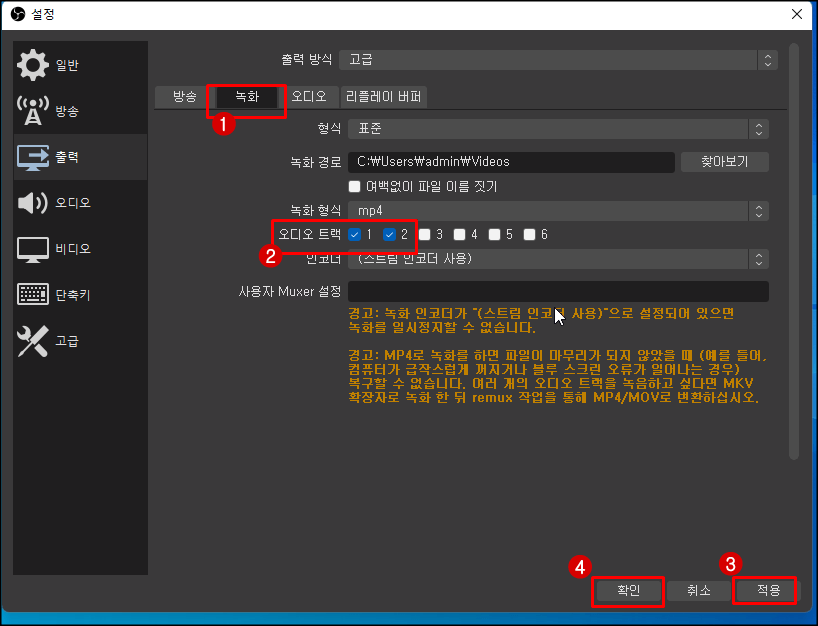Toggle '여백없이 파일 이름 짓기' checkbox
Viewport: 818px width, 626px height.
point(355,186)
